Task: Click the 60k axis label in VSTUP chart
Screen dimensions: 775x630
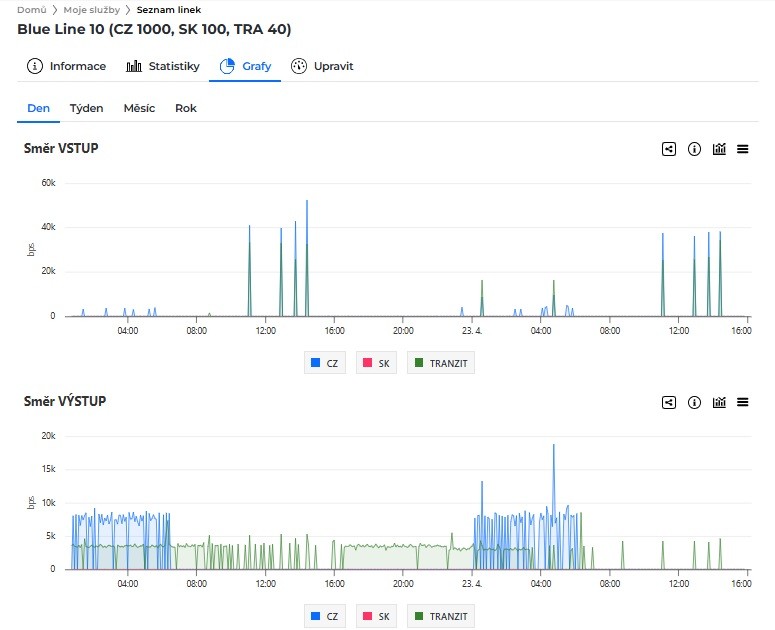Action: pyautogui.click(x=48, y=183)
